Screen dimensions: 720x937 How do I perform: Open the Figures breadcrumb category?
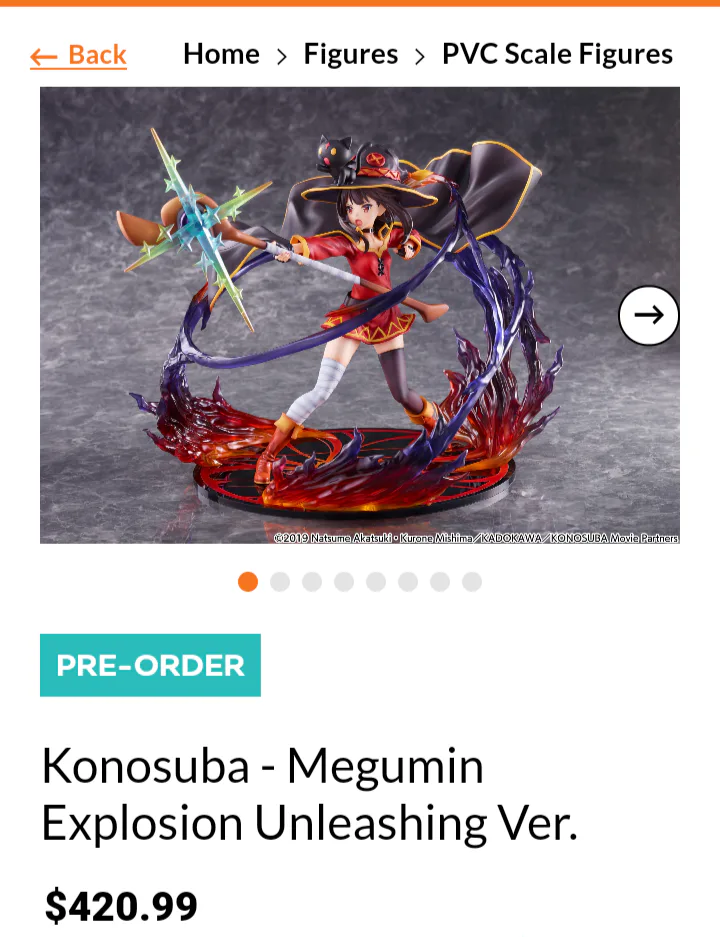point(351,54)
